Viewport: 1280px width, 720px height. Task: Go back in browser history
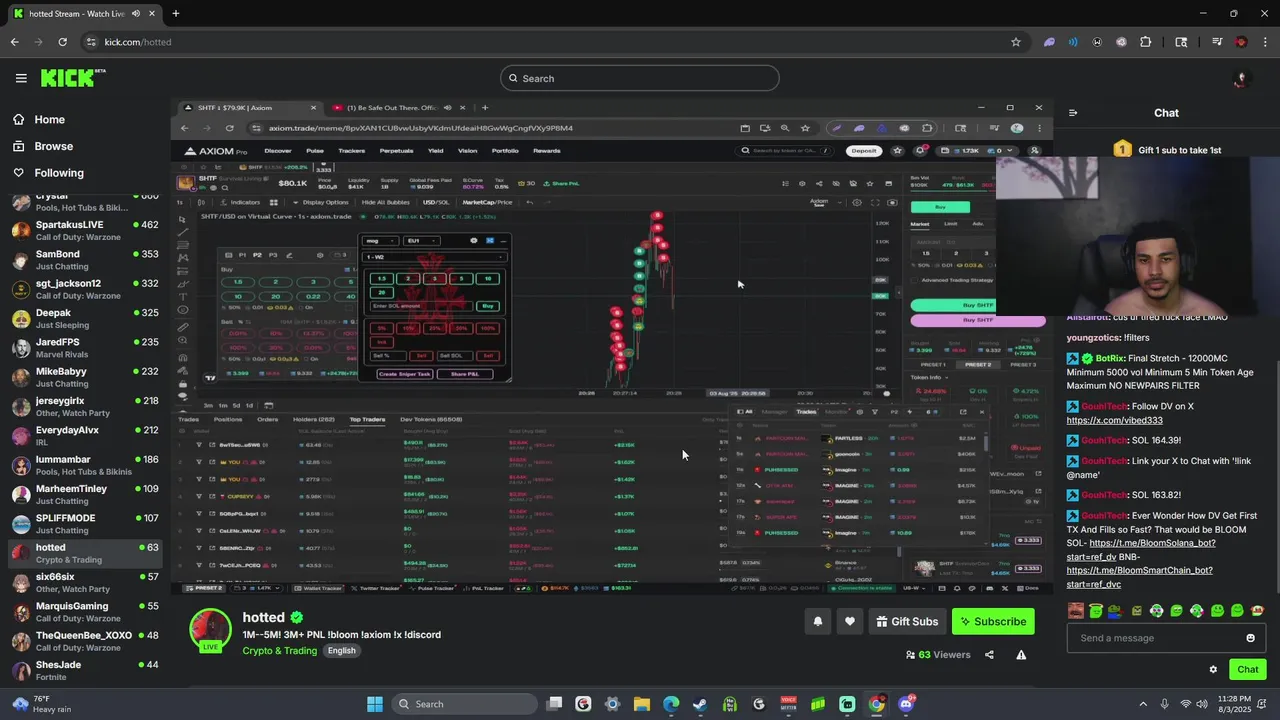[15, 42]
